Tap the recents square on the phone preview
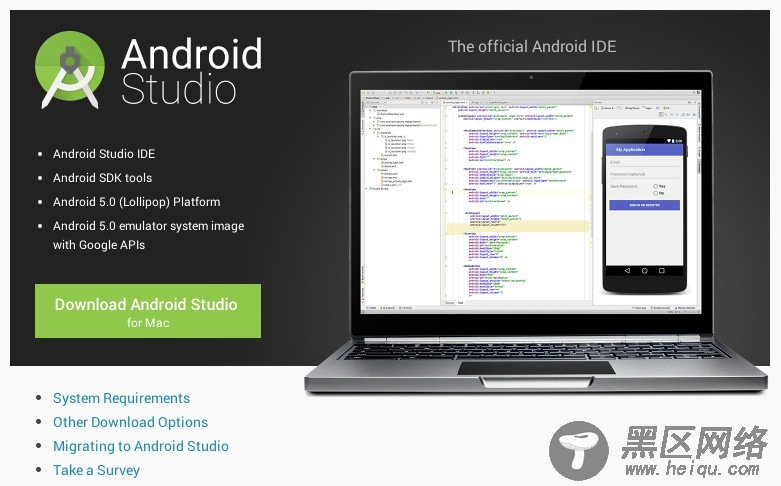 pos(661,270)
